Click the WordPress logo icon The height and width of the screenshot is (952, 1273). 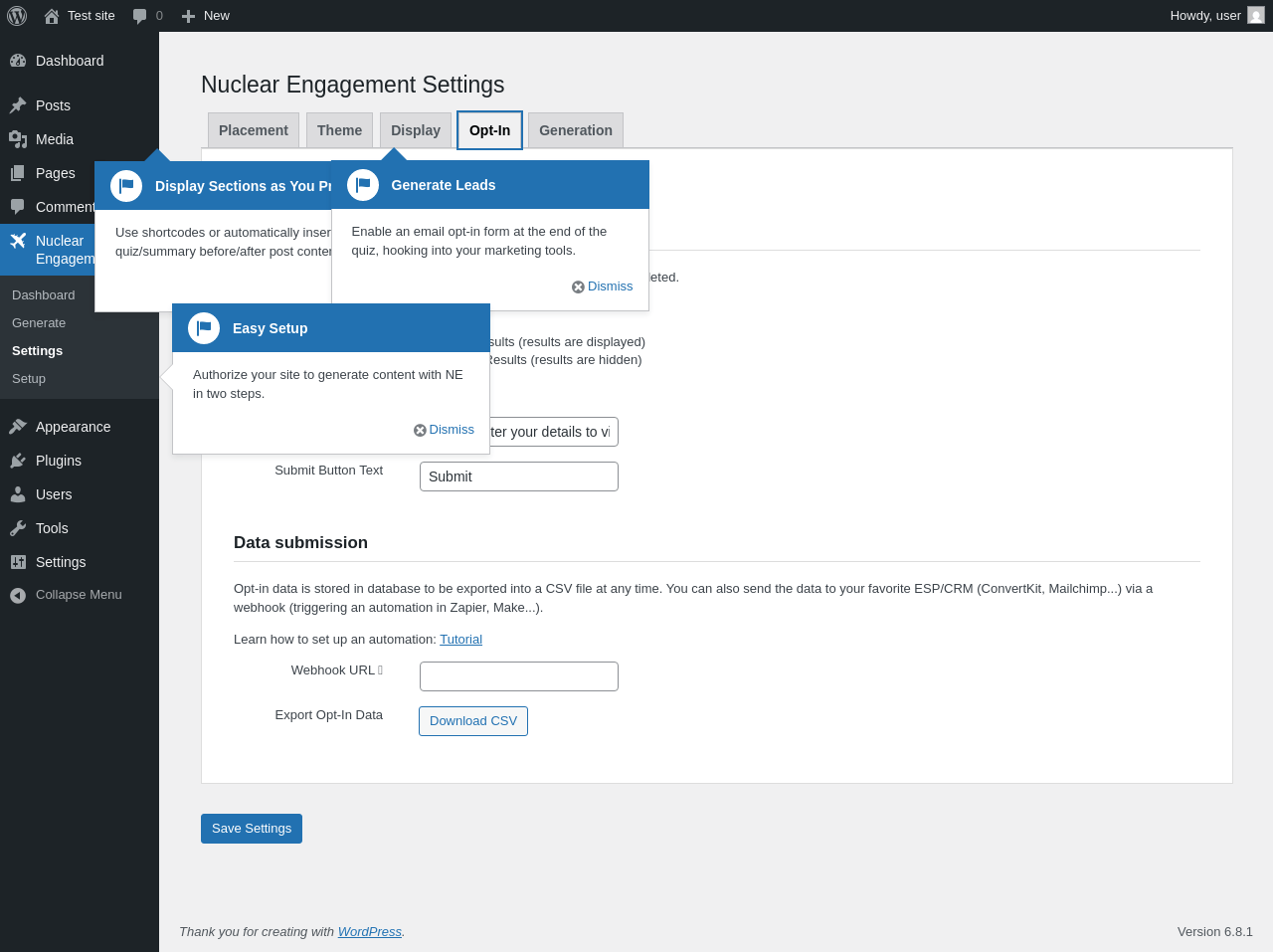coord(17,16)
